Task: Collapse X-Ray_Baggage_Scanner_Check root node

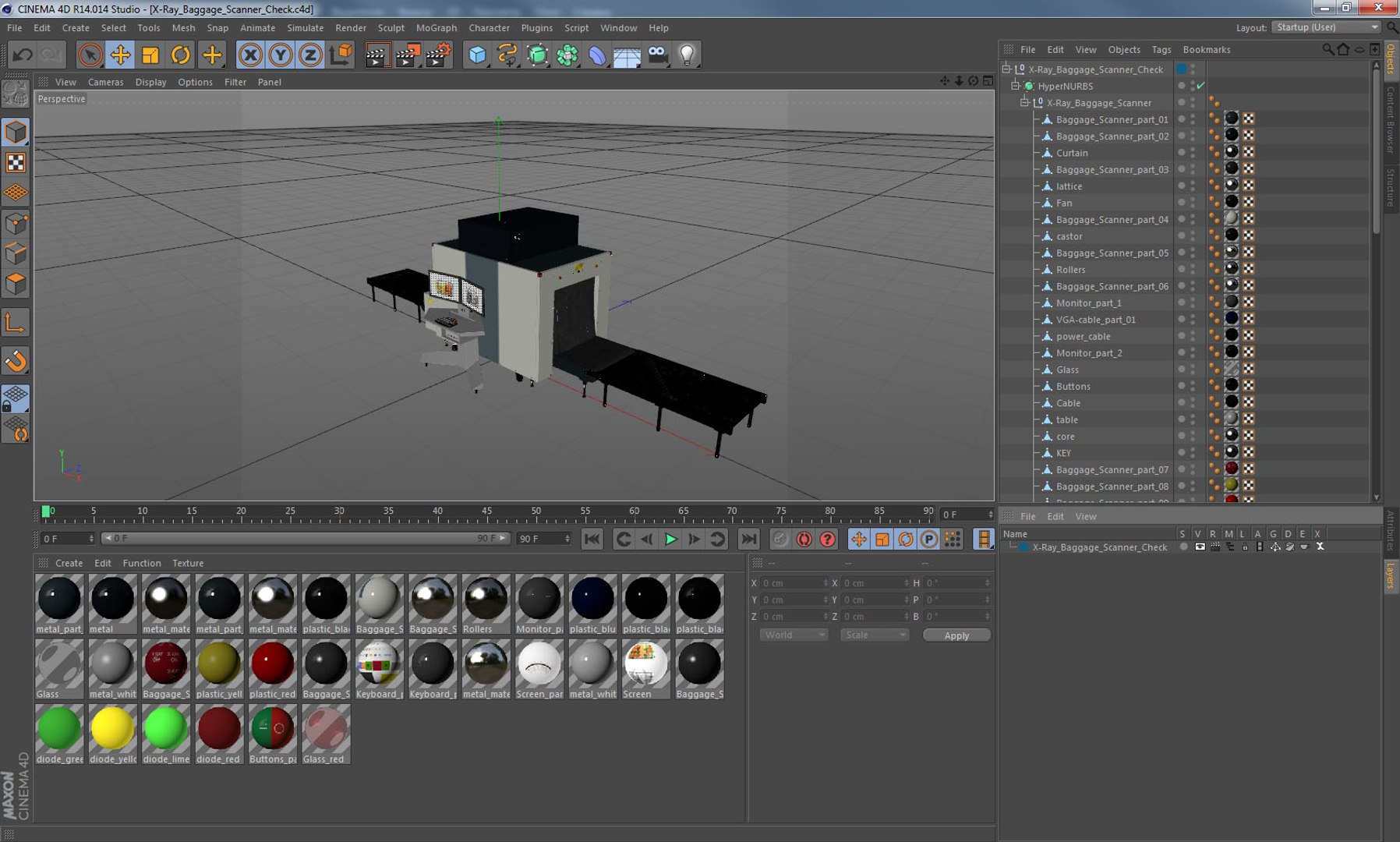Action: (x=1006, y=69)
